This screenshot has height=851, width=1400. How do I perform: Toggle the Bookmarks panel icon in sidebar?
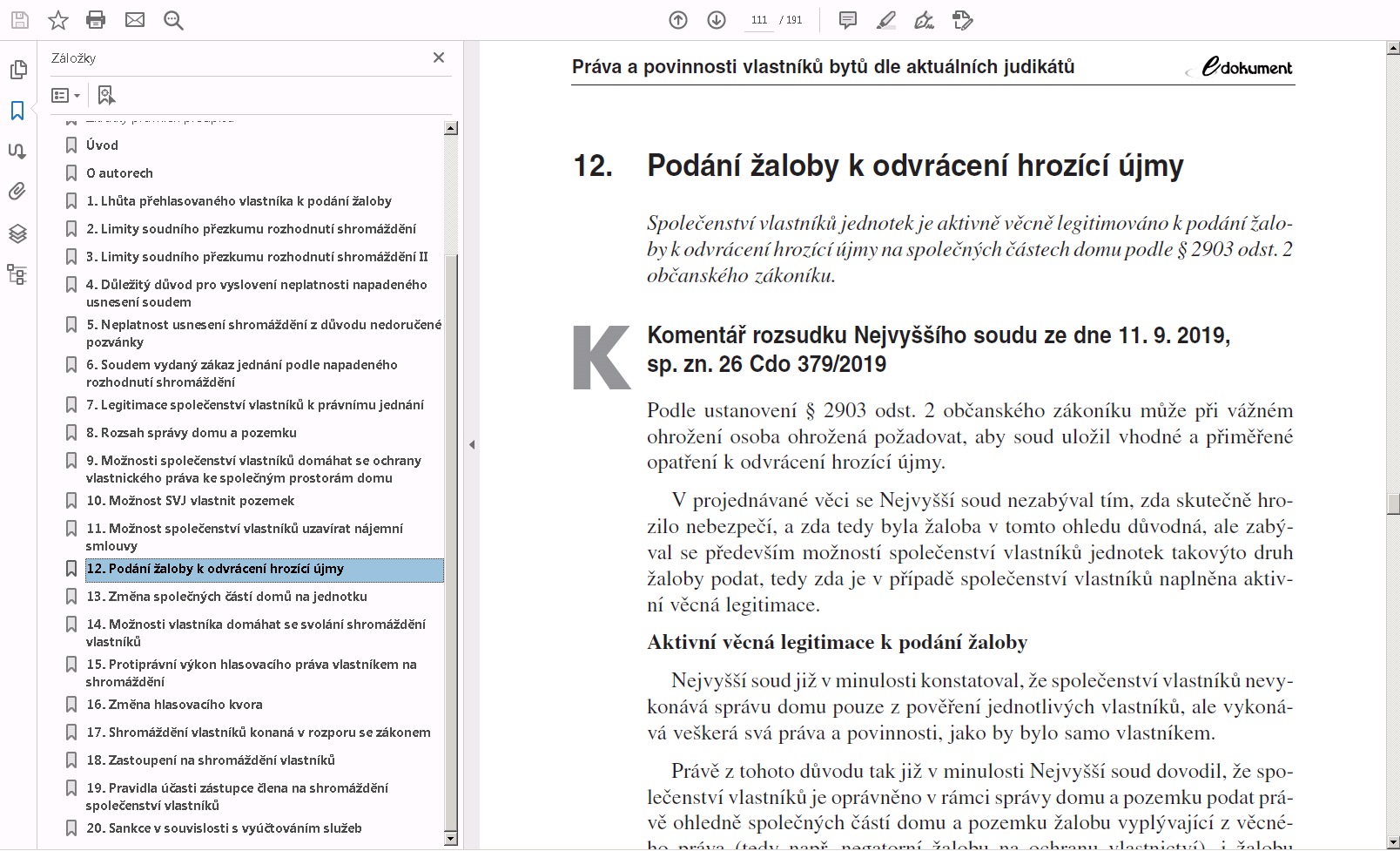click(17, 111)
